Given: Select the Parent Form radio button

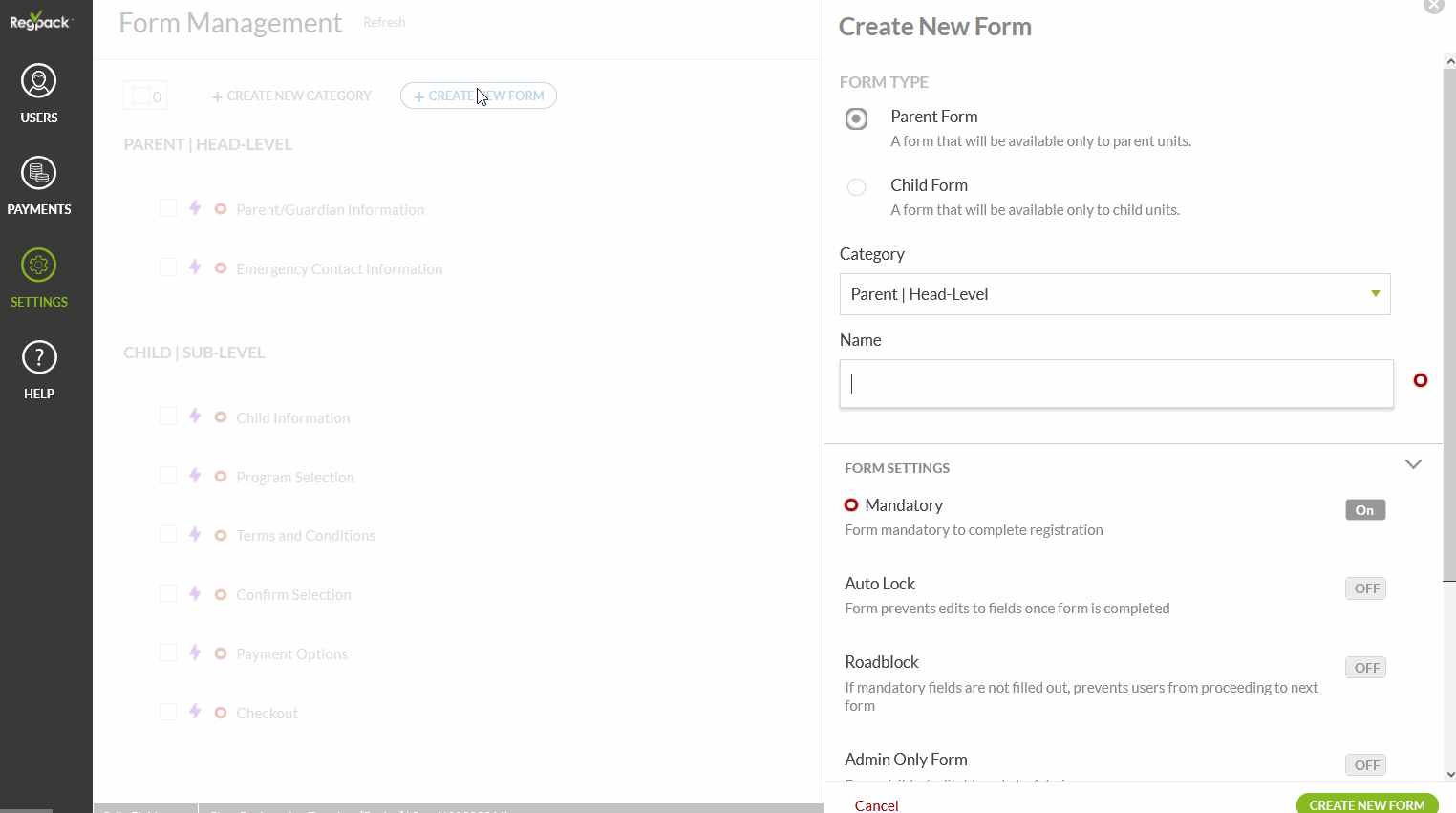Looking at the screenshot, I should point(856,118).
